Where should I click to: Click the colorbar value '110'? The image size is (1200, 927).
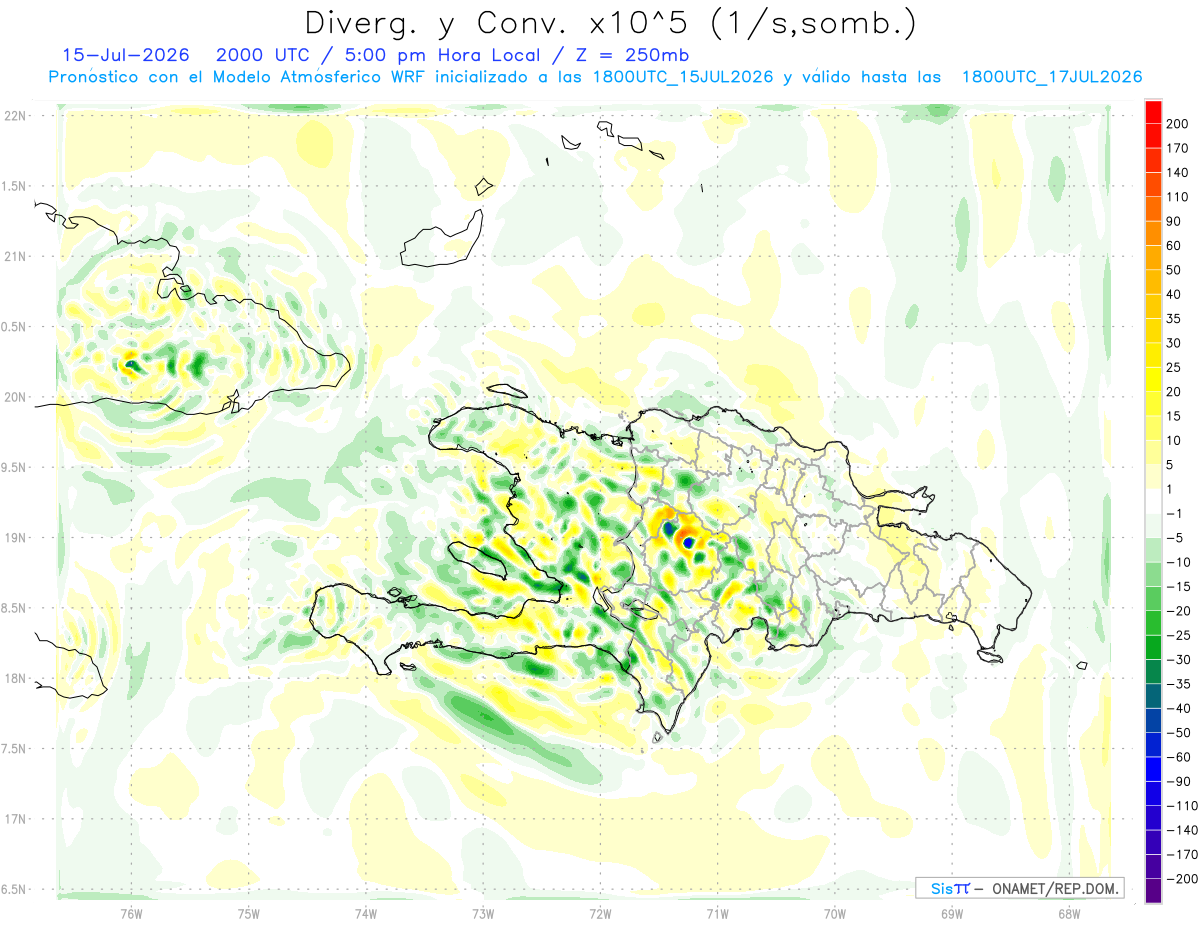[x=1178, y=196]
